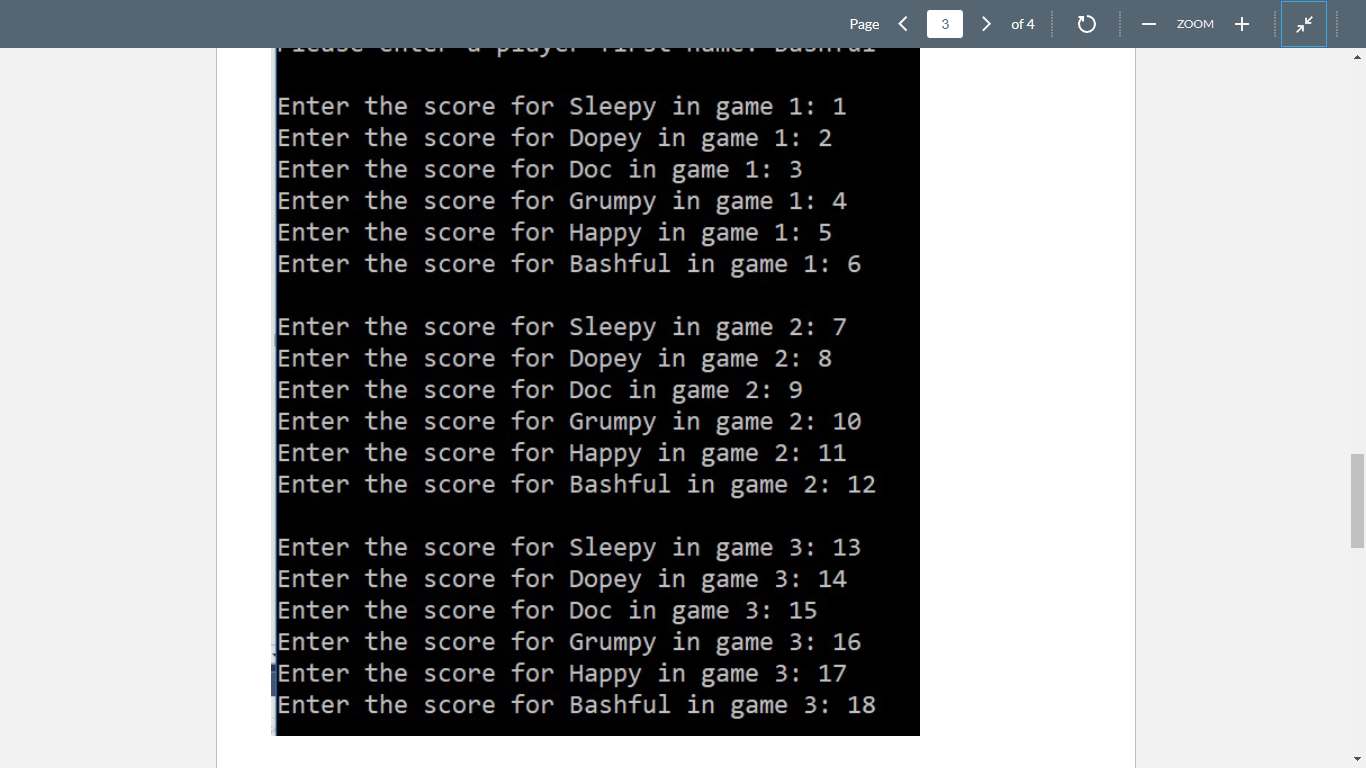The width and height of the screenshot is (1366, 768).
Task: Click inside the box showing page 3
Action: (944, 23)
